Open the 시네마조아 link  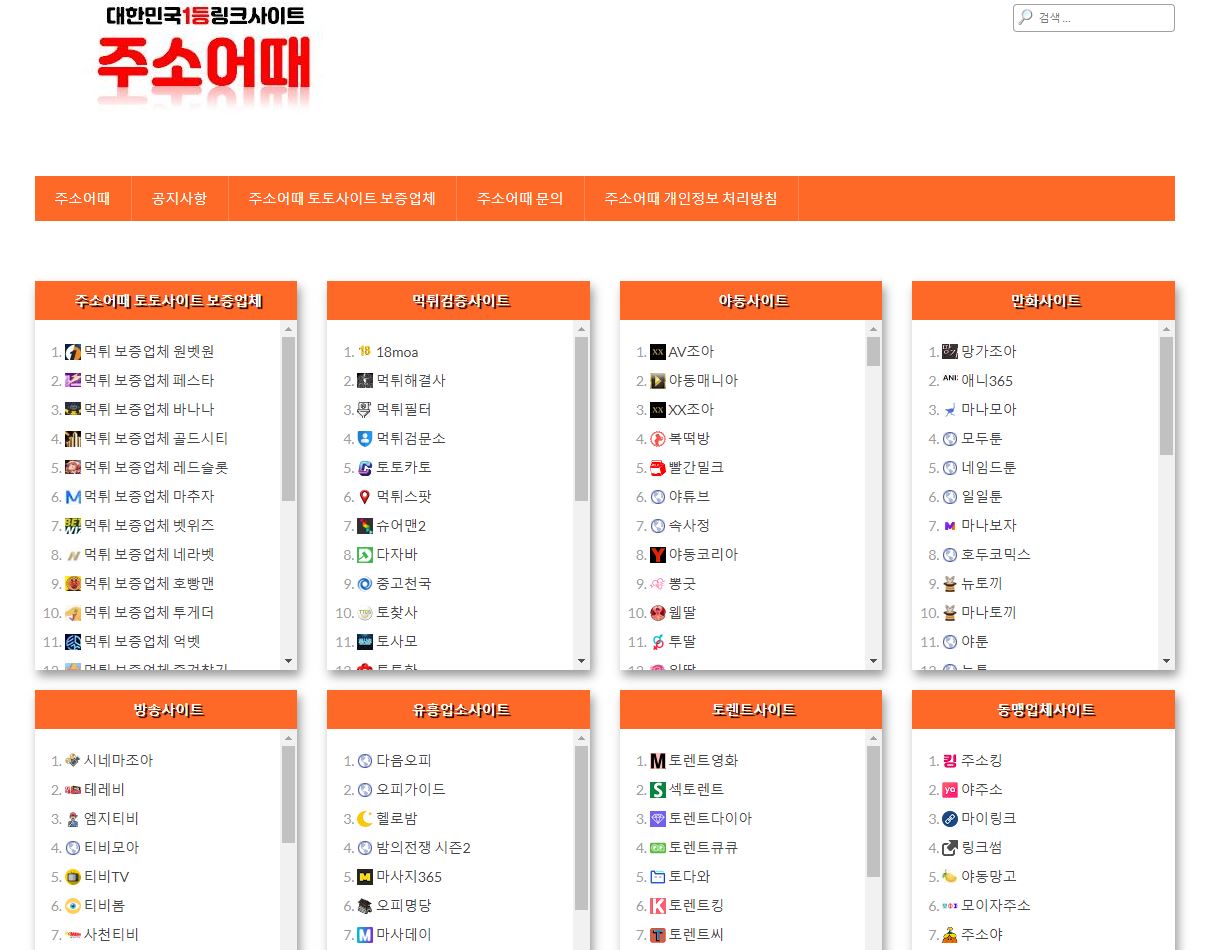pyautogui.click(x=119, y=761)
